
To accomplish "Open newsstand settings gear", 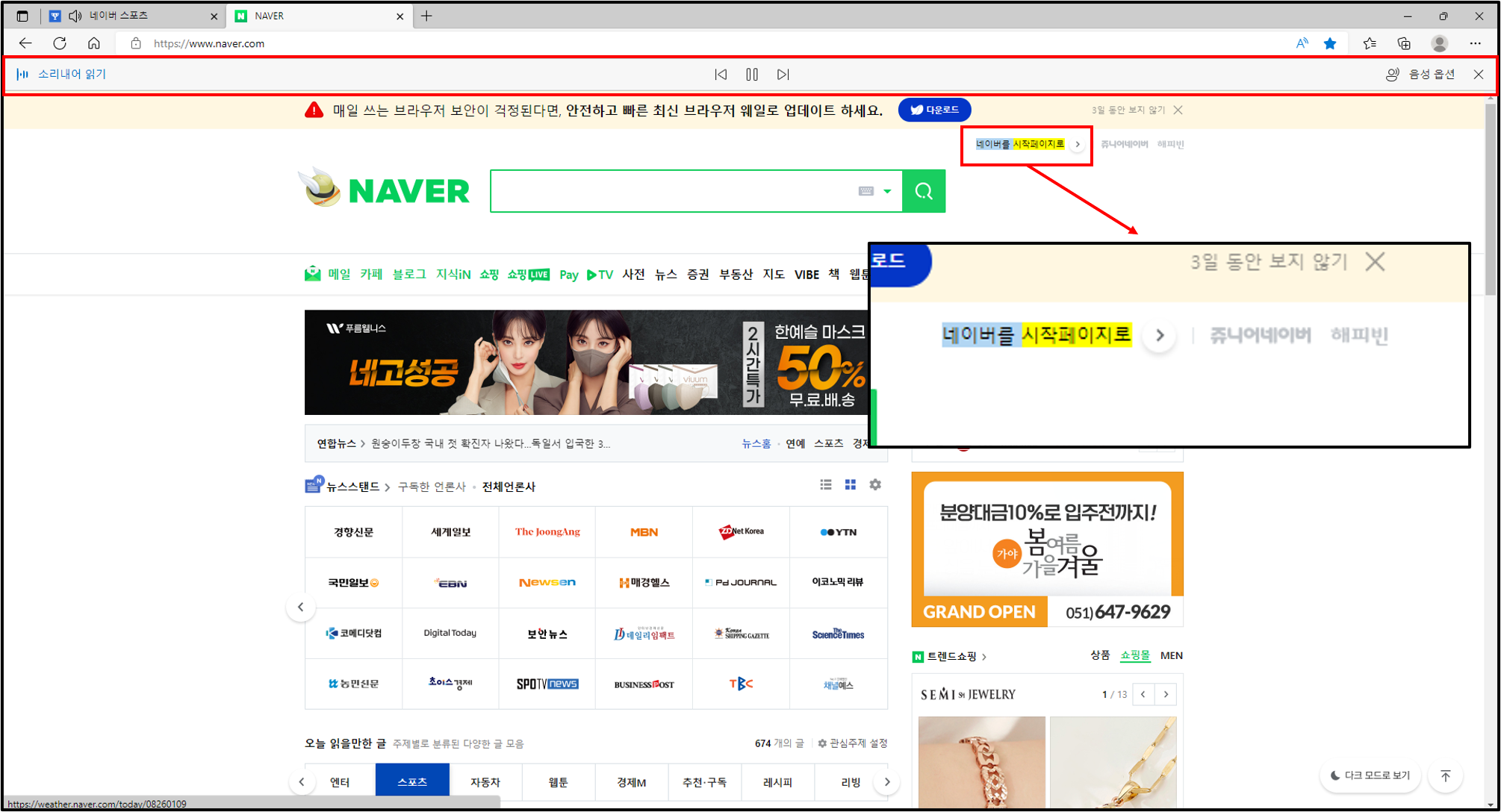I will [x=875, y=485].
